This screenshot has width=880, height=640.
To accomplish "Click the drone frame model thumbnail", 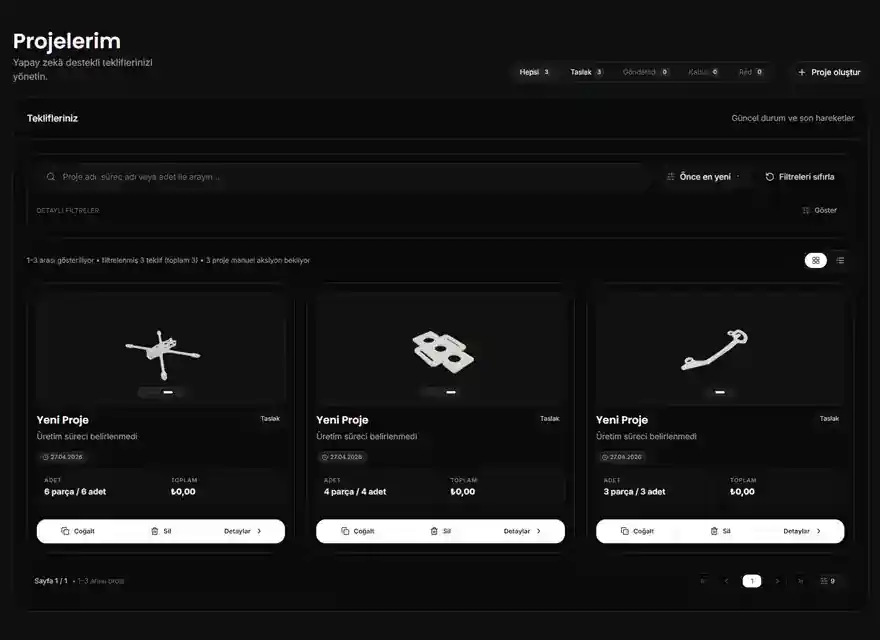I will (163, 354).
